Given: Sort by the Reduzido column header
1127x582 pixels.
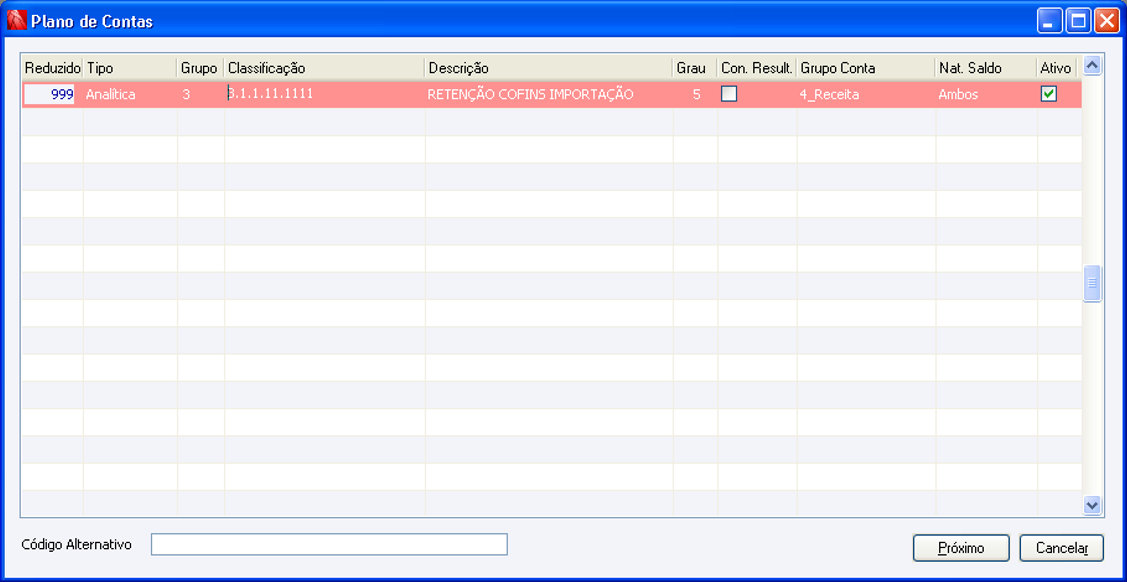Looking at the screenshot, I should click(52, 68).
